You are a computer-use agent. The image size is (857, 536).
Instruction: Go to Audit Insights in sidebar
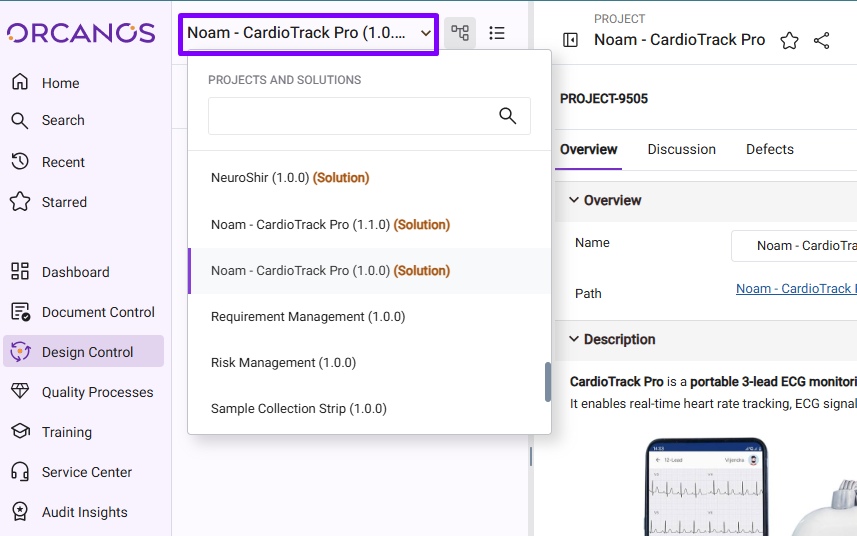(x=84, y=512)
